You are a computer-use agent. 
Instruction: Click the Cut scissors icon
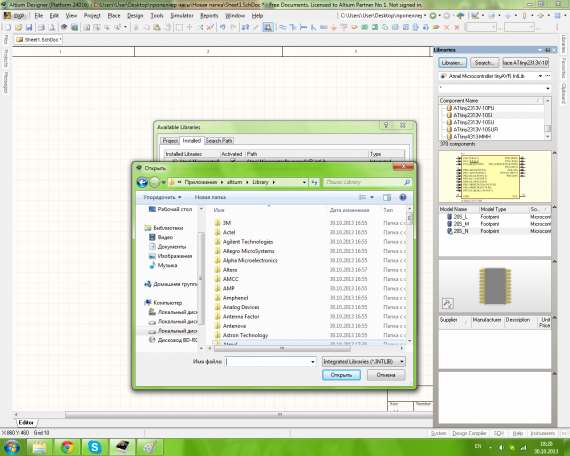click(136, 27)
